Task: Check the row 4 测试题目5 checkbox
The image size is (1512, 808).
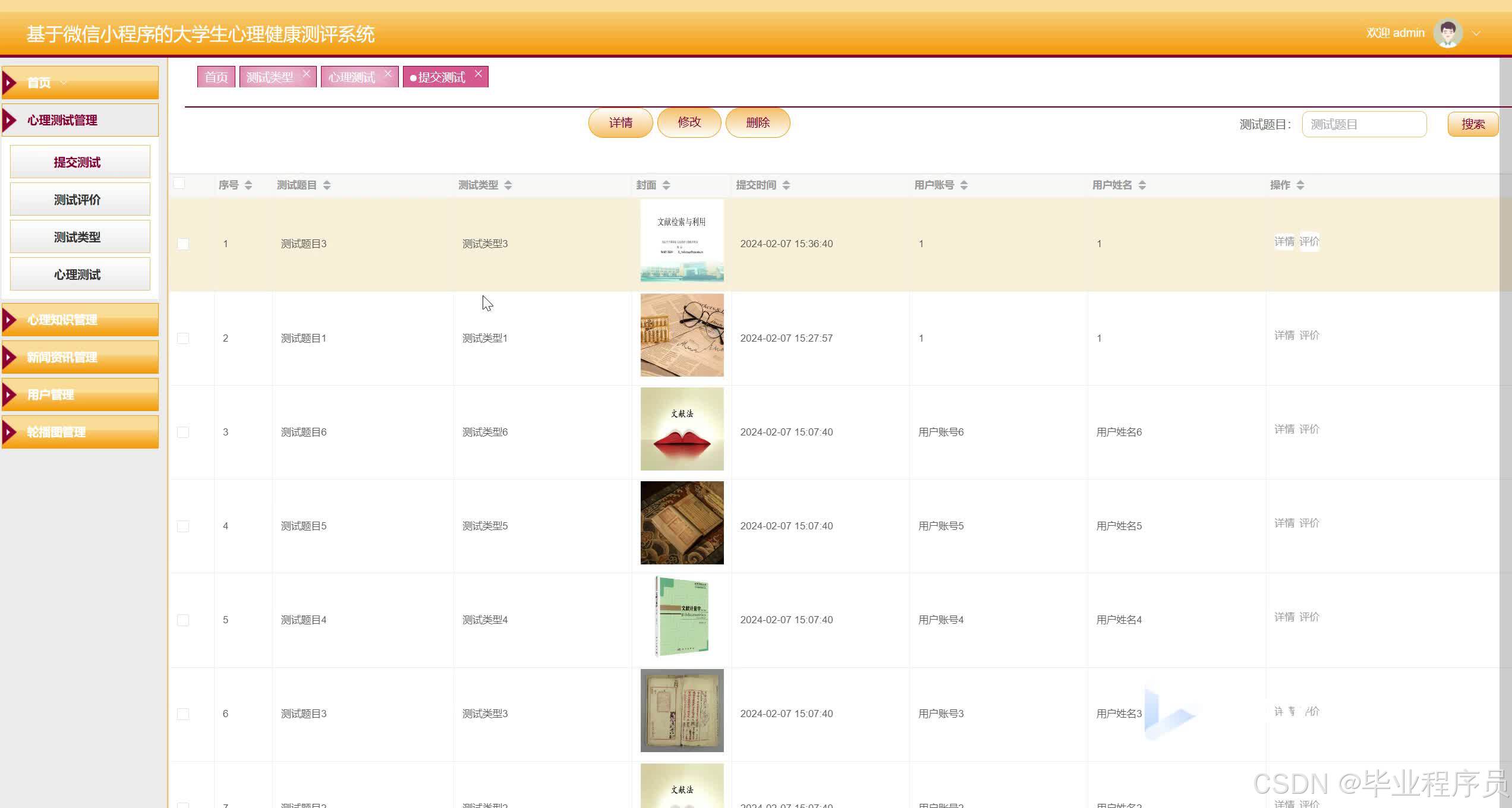Action: (183, 526)
